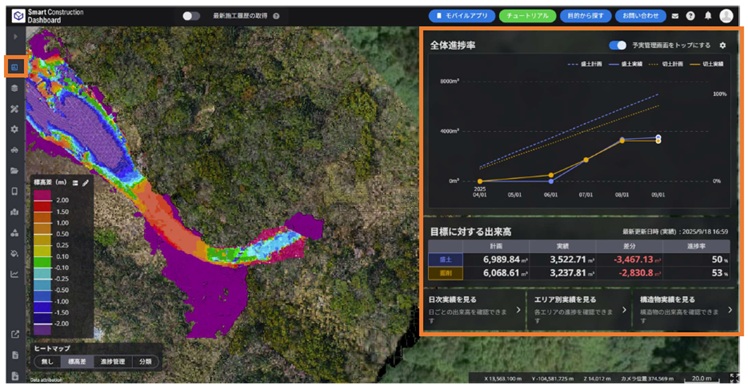Click the -2.00 purple legend color swatch
The height and width of the screenshot is (387, 748).
42,330
